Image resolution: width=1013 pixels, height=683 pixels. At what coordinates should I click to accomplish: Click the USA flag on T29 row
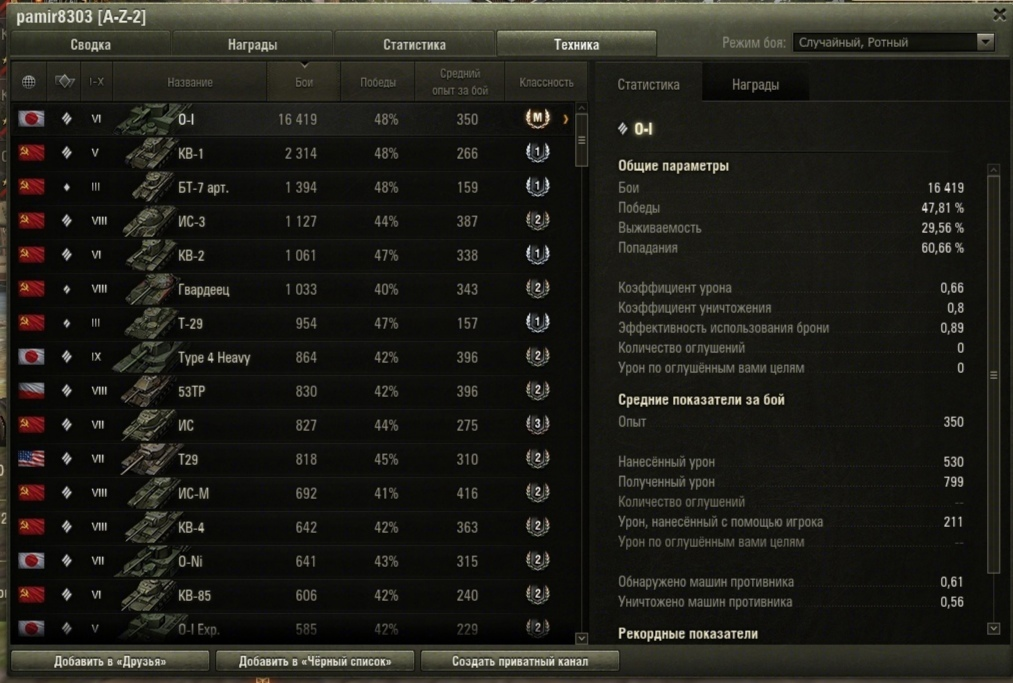(31, 459)
